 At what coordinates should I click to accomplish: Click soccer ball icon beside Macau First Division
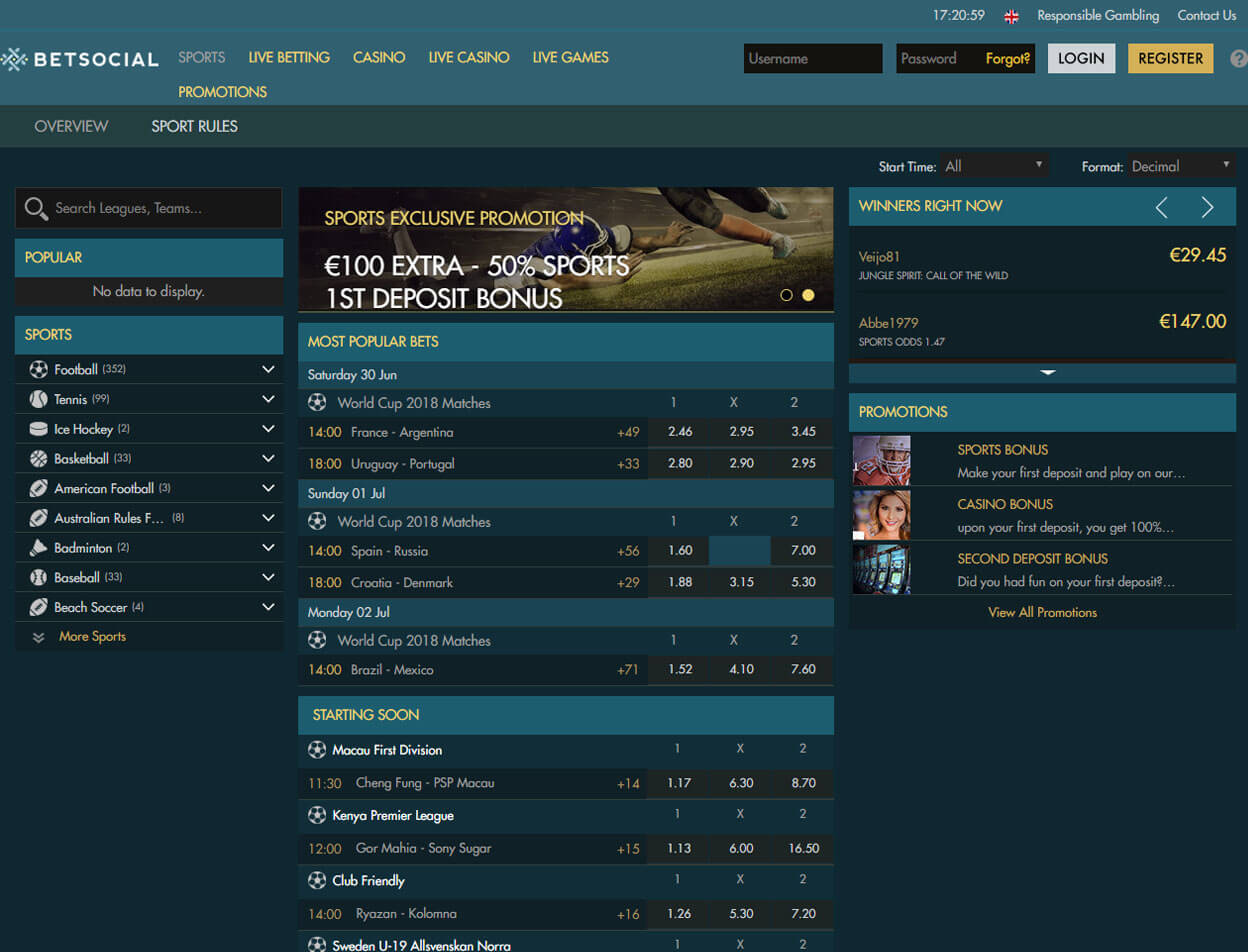(317, 749)
